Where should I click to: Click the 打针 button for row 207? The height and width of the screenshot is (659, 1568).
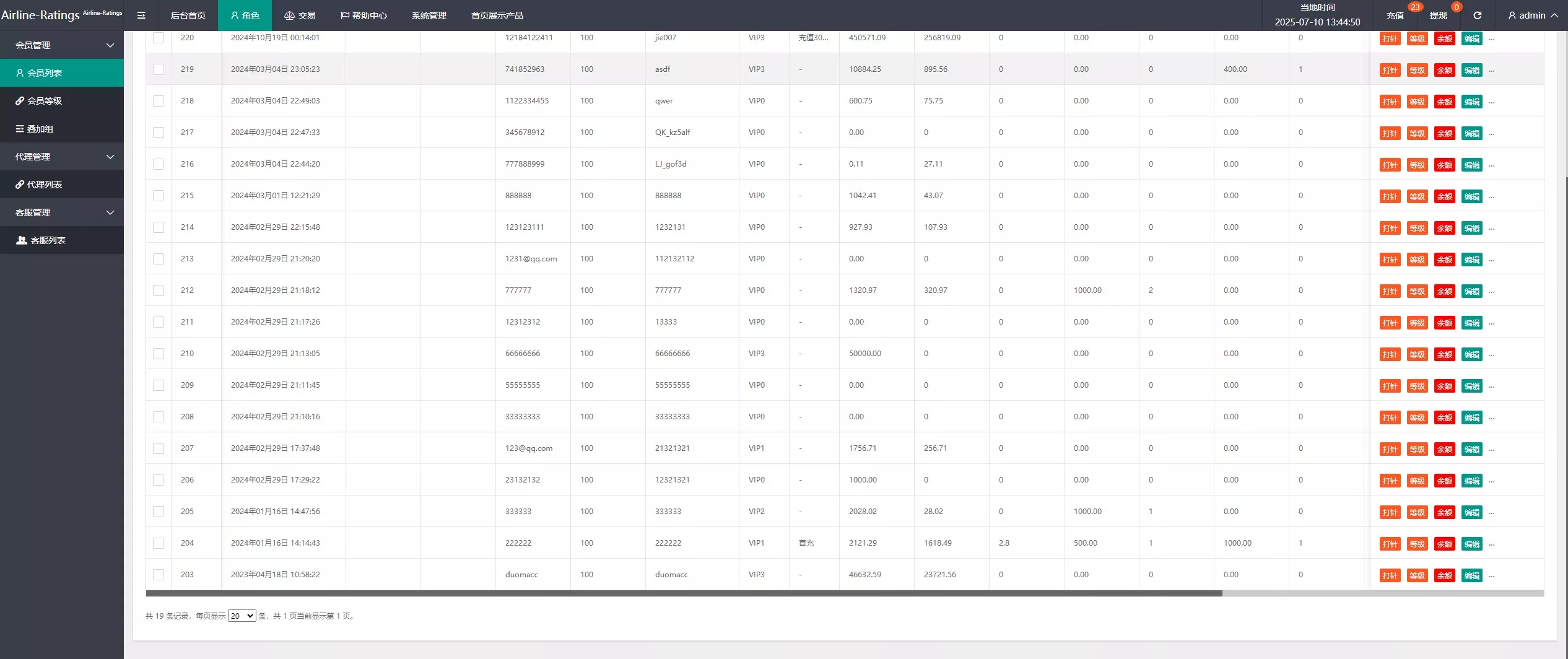pos(1390,449)
